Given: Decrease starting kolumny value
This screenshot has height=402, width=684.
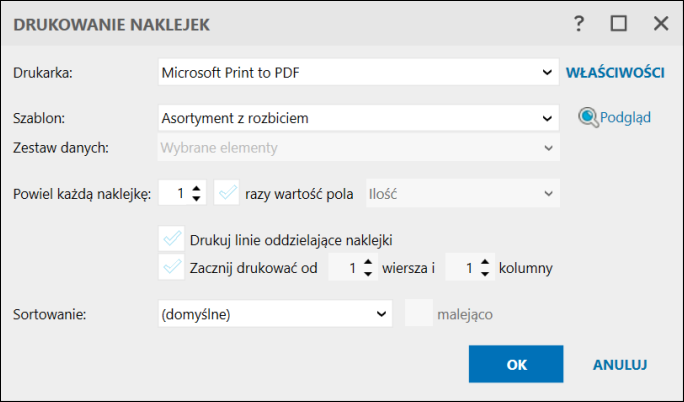Looking at the screenshot, I should tap(485, 273).
